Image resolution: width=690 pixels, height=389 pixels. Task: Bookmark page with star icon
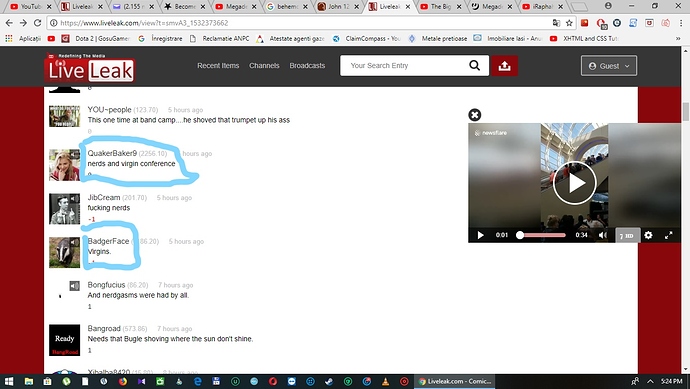(569, 23)
